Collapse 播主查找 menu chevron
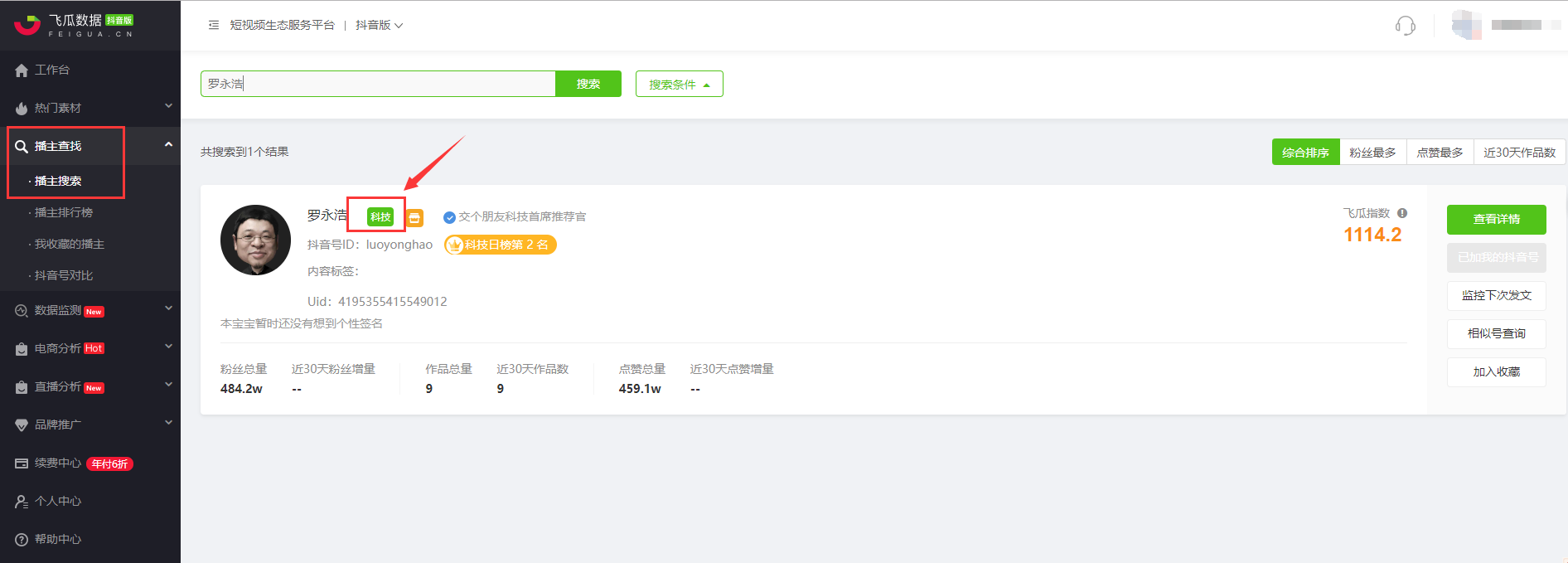1568x563 pixels. [x=168, y=144]
